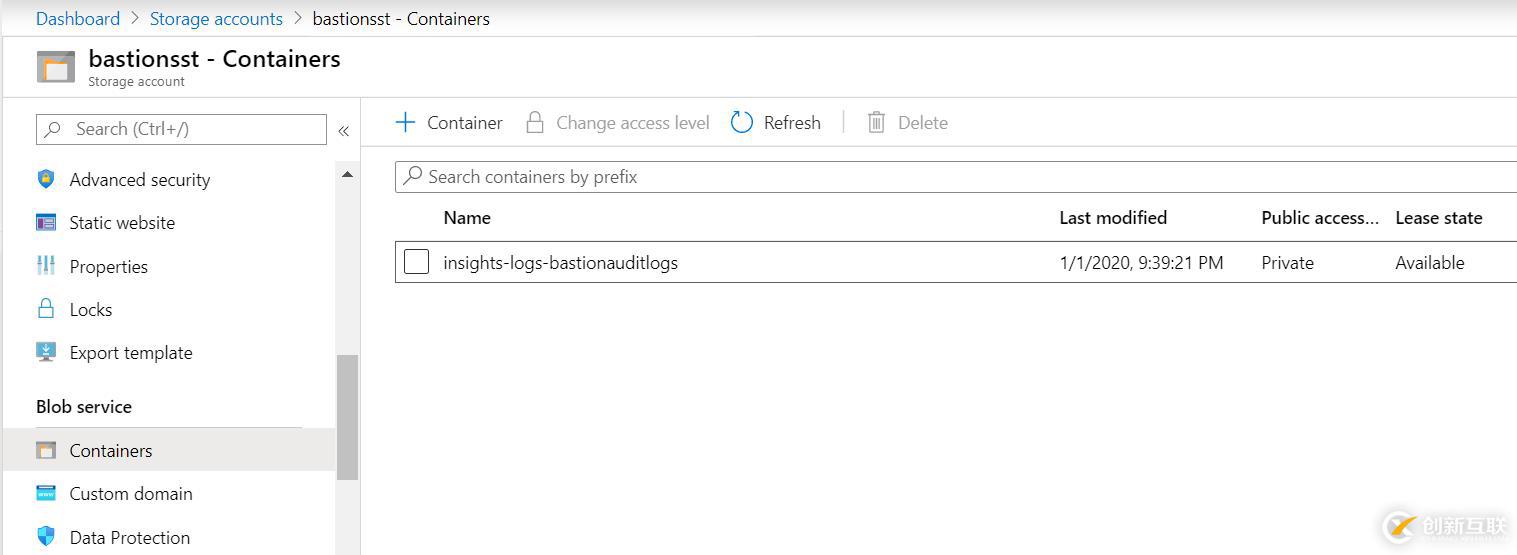Click the Static website icon
Screen dimensions: 1517x555
[46, 222]
